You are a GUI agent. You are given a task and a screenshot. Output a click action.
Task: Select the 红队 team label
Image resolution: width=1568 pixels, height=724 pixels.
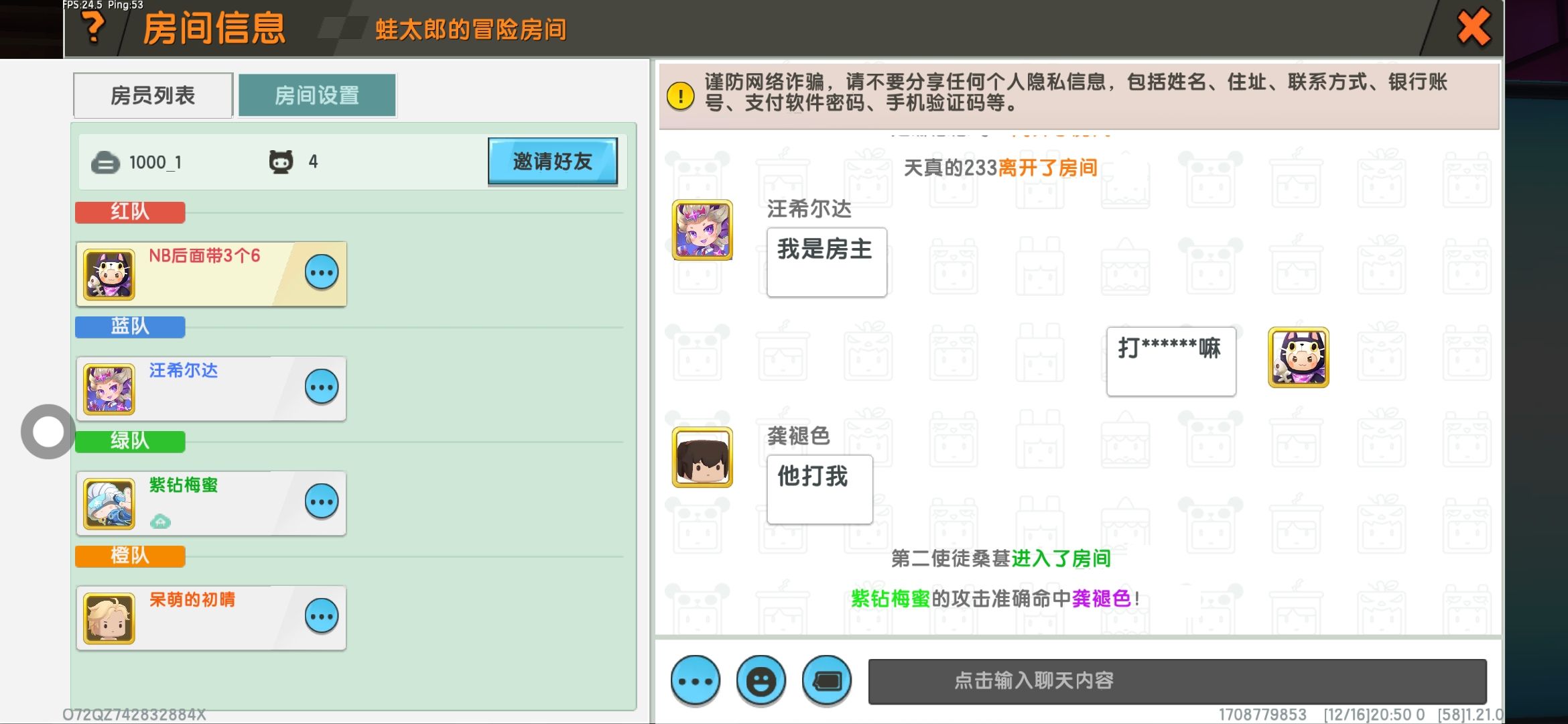(130, 212)
